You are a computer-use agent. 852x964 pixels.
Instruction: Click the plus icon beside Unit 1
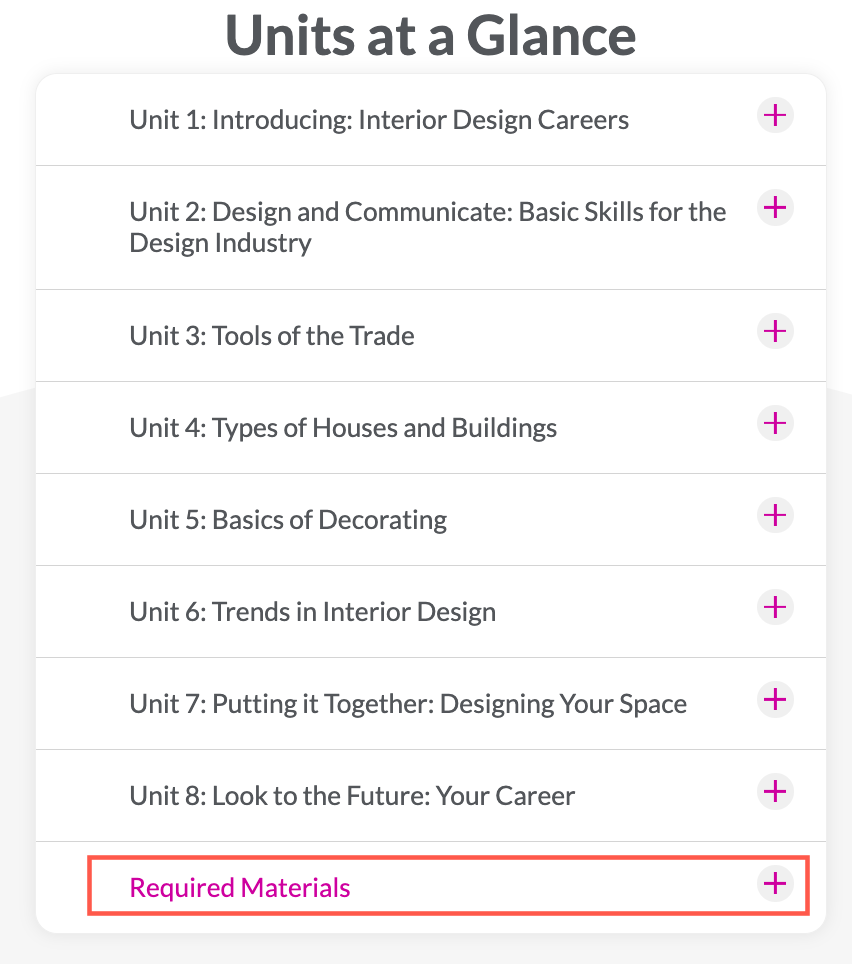[x=775, y=115]
